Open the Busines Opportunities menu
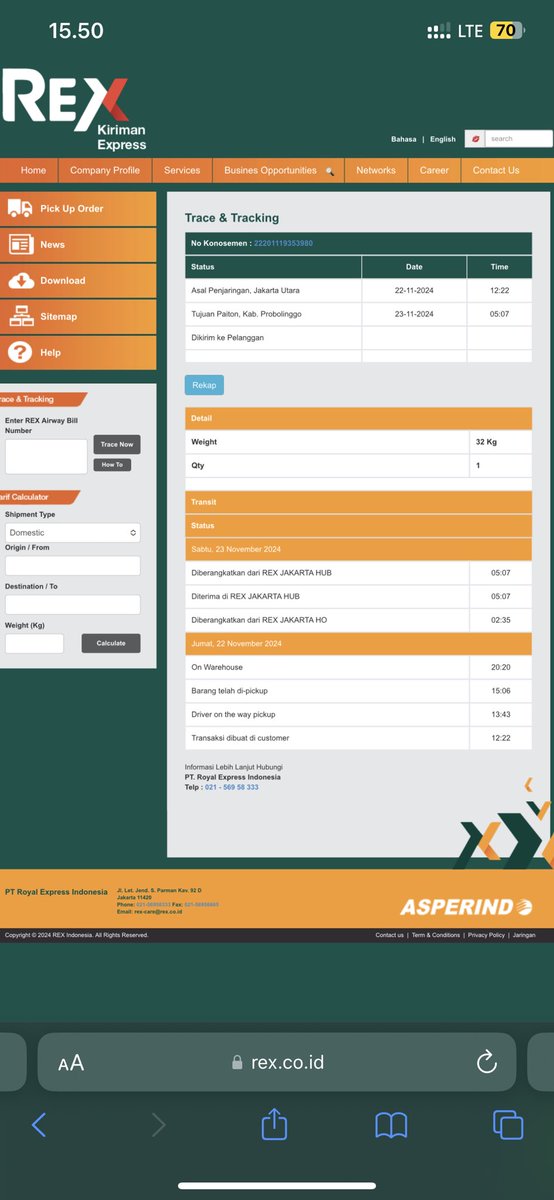This screenshot has width=554, height=1200. pyautogui.click(x=278, y=170)
